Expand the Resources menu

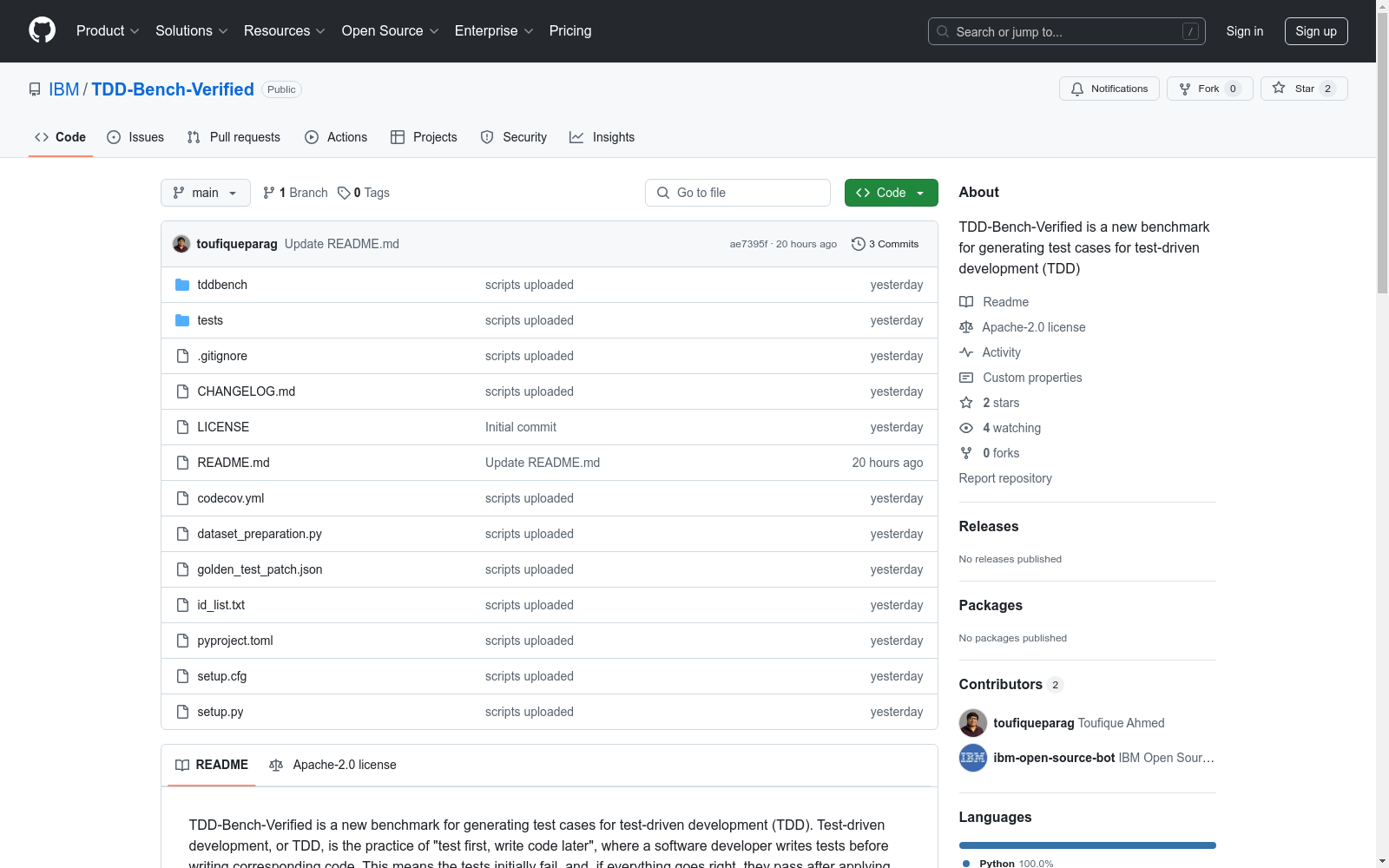(x=285, y=31)
